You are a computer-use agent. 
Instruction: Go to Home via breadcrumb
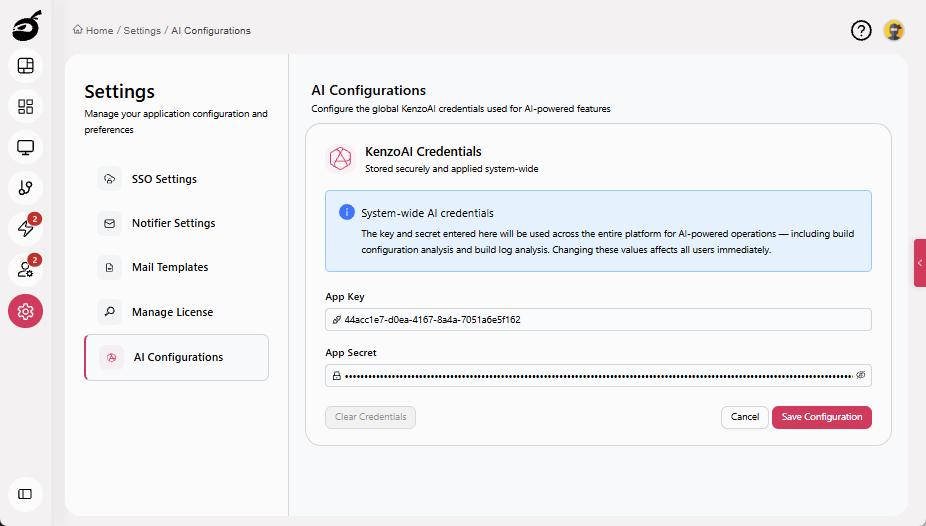[99, 31]
